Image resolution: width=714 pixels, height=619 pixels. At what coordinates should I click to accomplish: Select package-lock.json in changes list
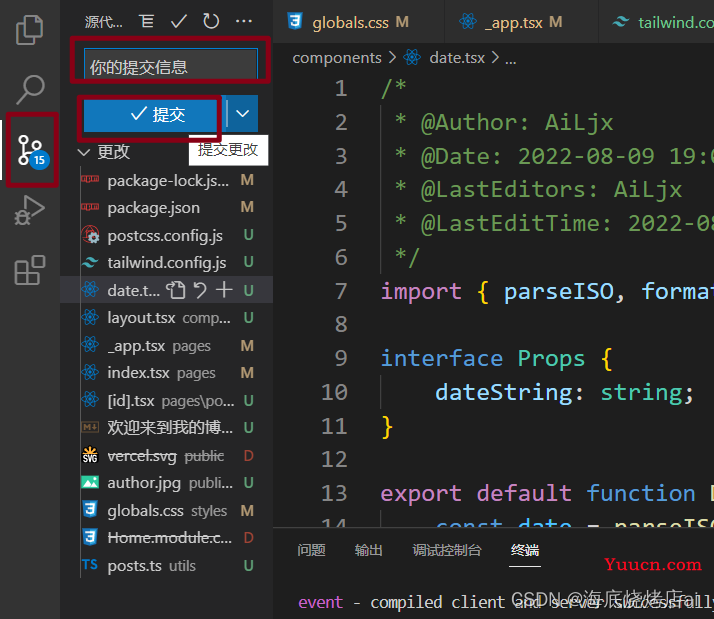click(167, 181)
